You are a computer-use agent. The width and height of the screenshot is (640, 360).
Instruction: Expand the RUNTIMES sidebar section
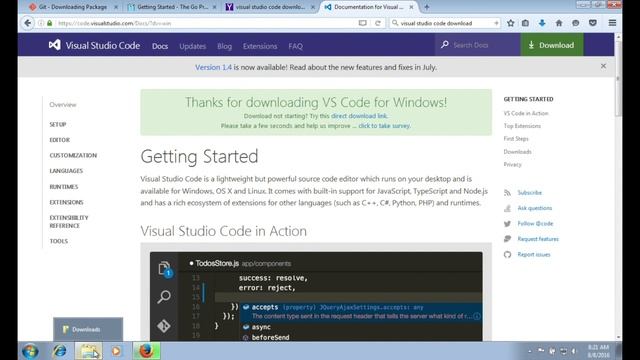point(64,187)
